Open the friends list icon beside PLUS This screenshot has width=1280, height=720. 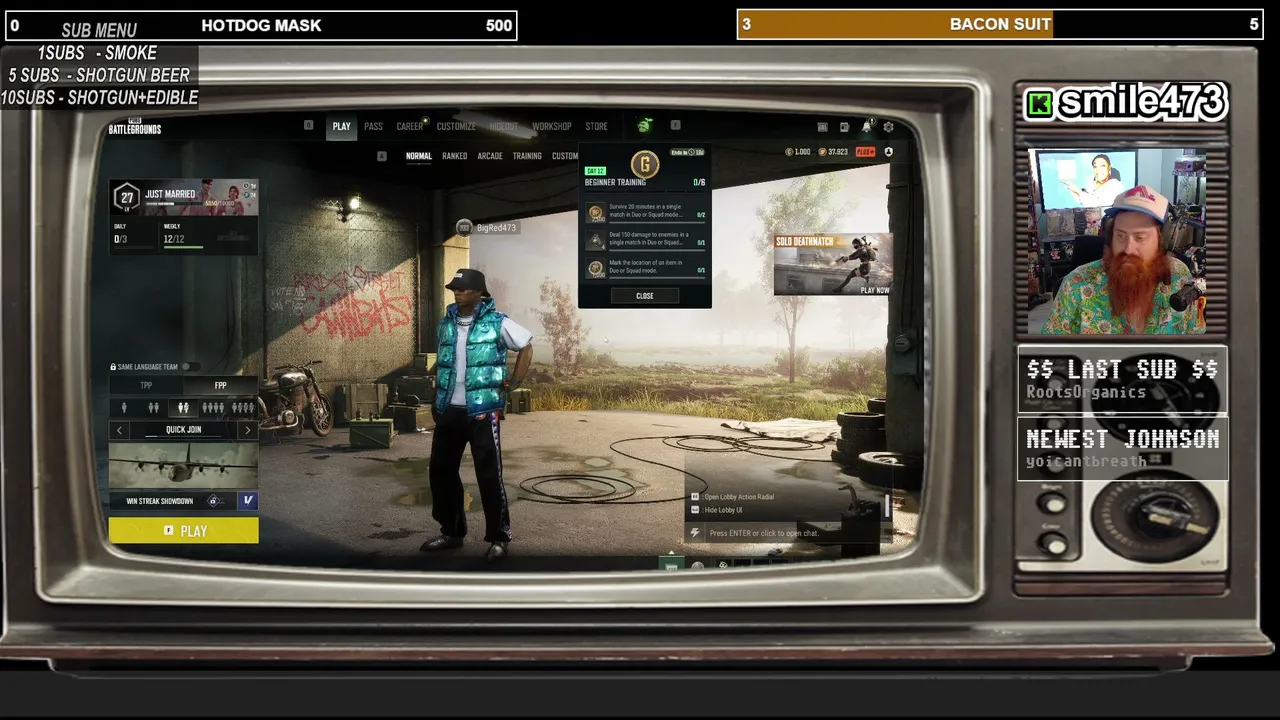click(888, 152)
